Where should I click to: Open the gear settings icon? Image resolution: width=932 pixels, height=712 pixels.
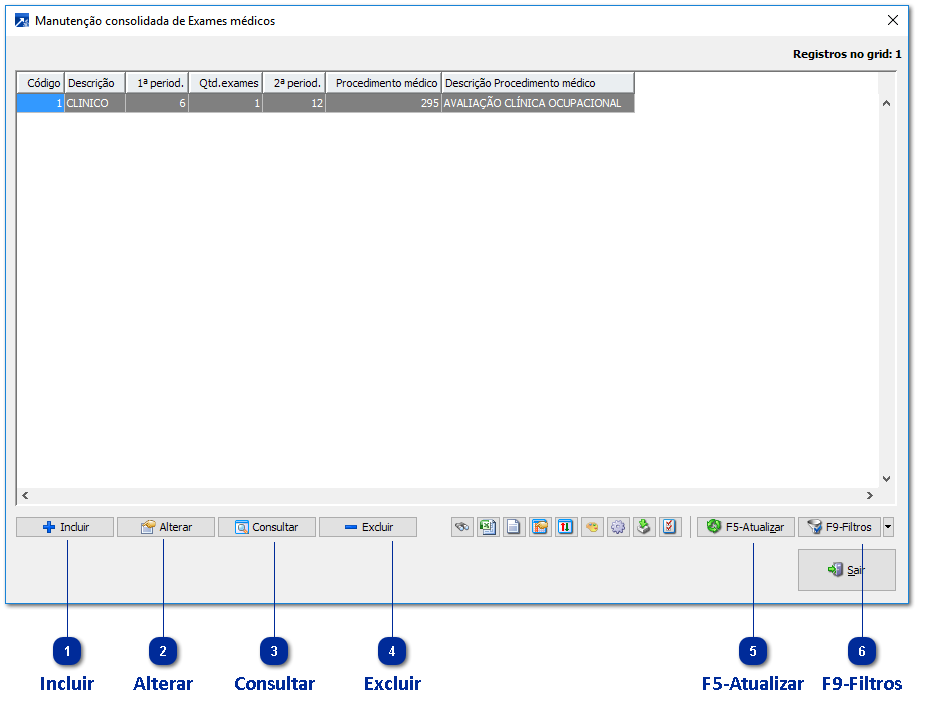pos(618,527)
